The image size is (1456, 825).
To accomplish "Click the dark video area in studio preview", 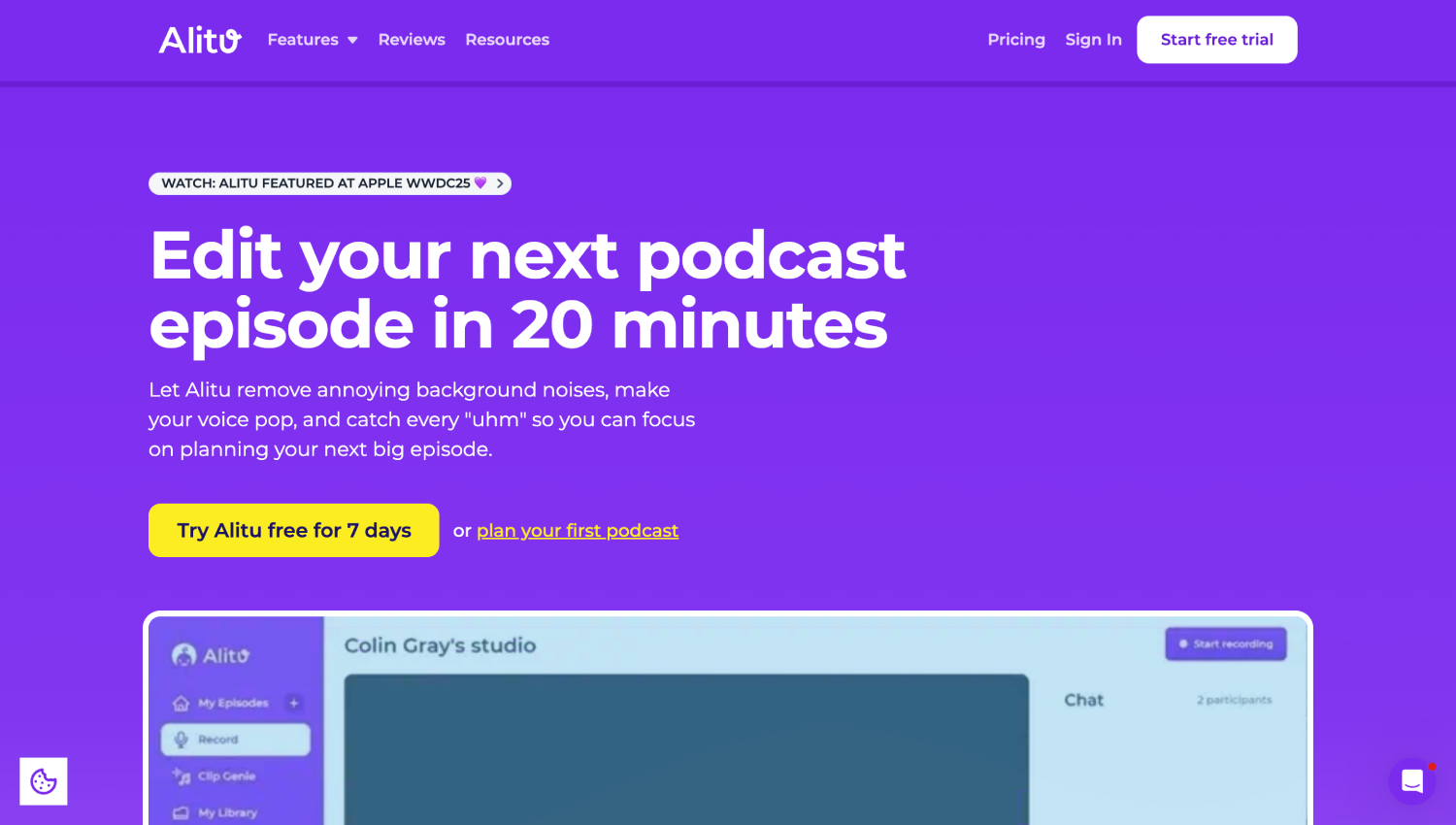I will 686,749.
